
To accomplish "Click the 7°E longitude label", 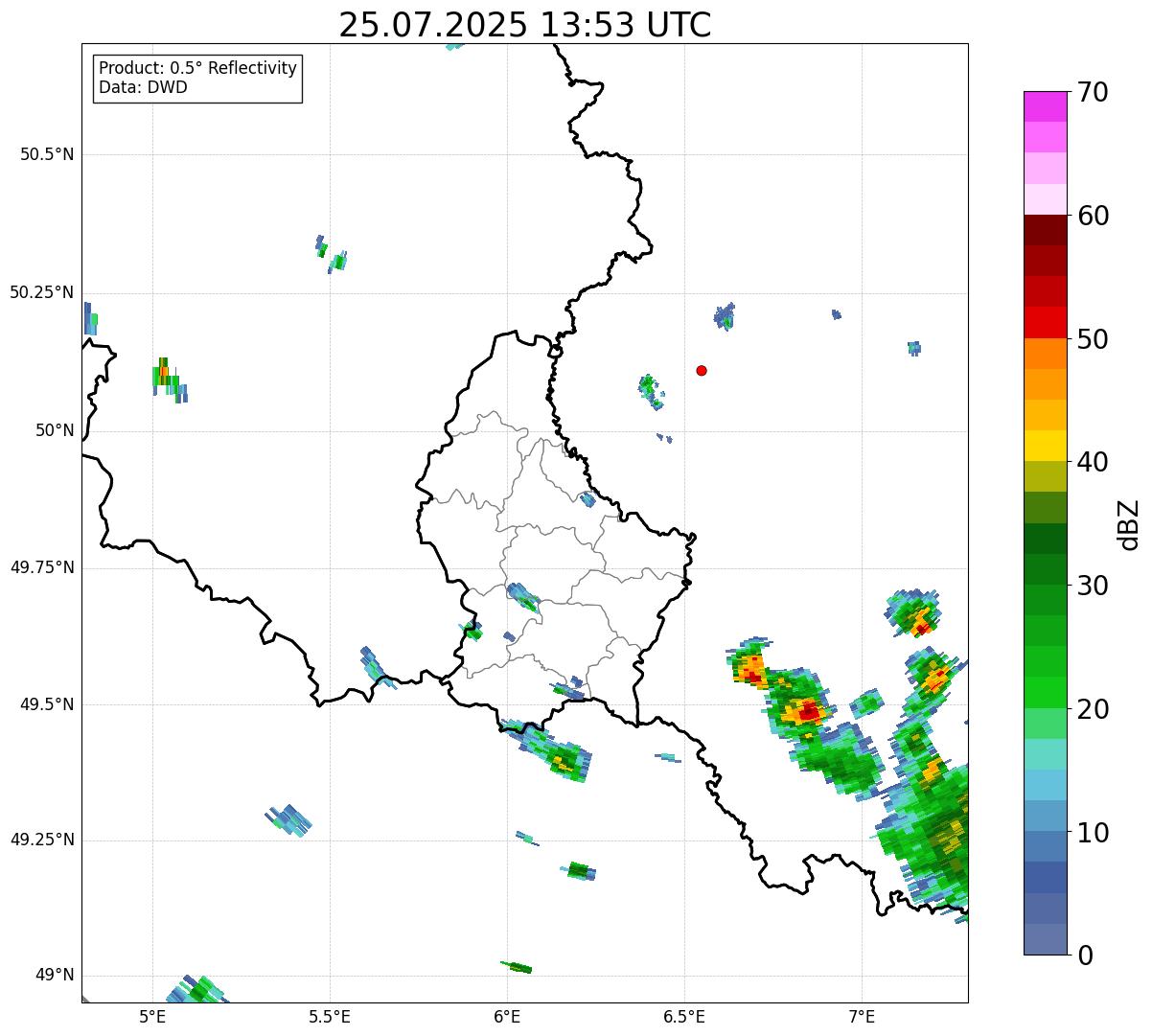I will (x=862, y=1016).
